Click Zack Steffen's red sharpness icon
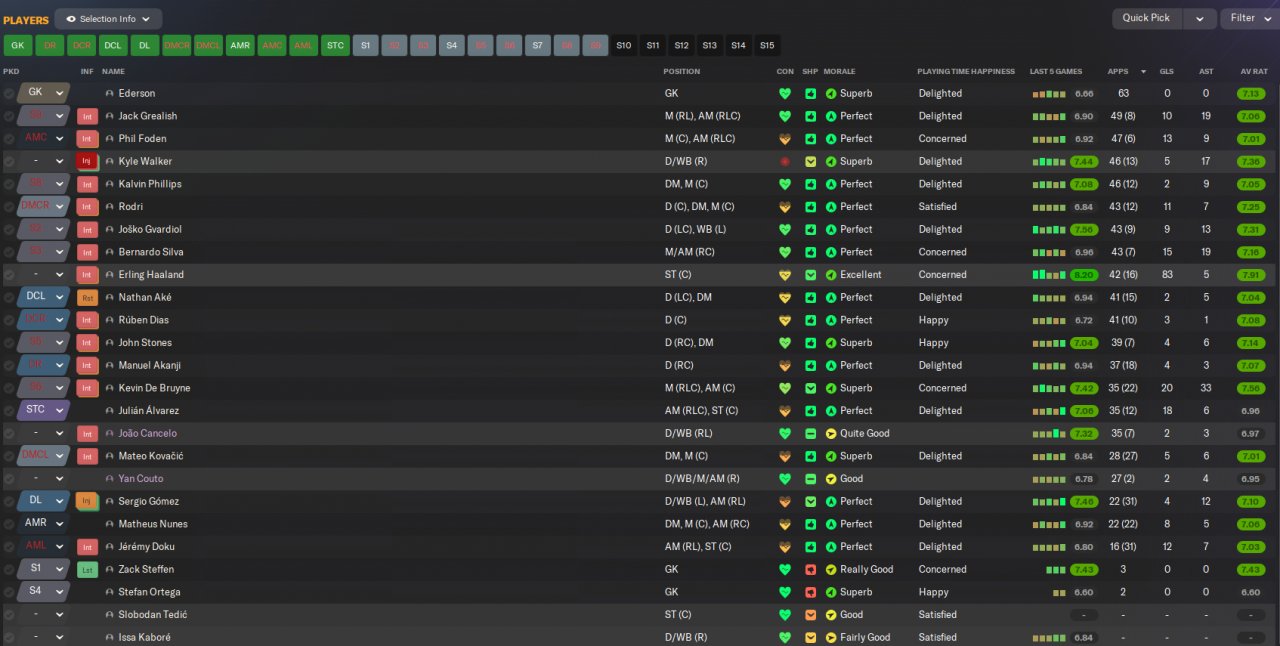This screenshot has height=646, width=1280. [x=810, y=570]
